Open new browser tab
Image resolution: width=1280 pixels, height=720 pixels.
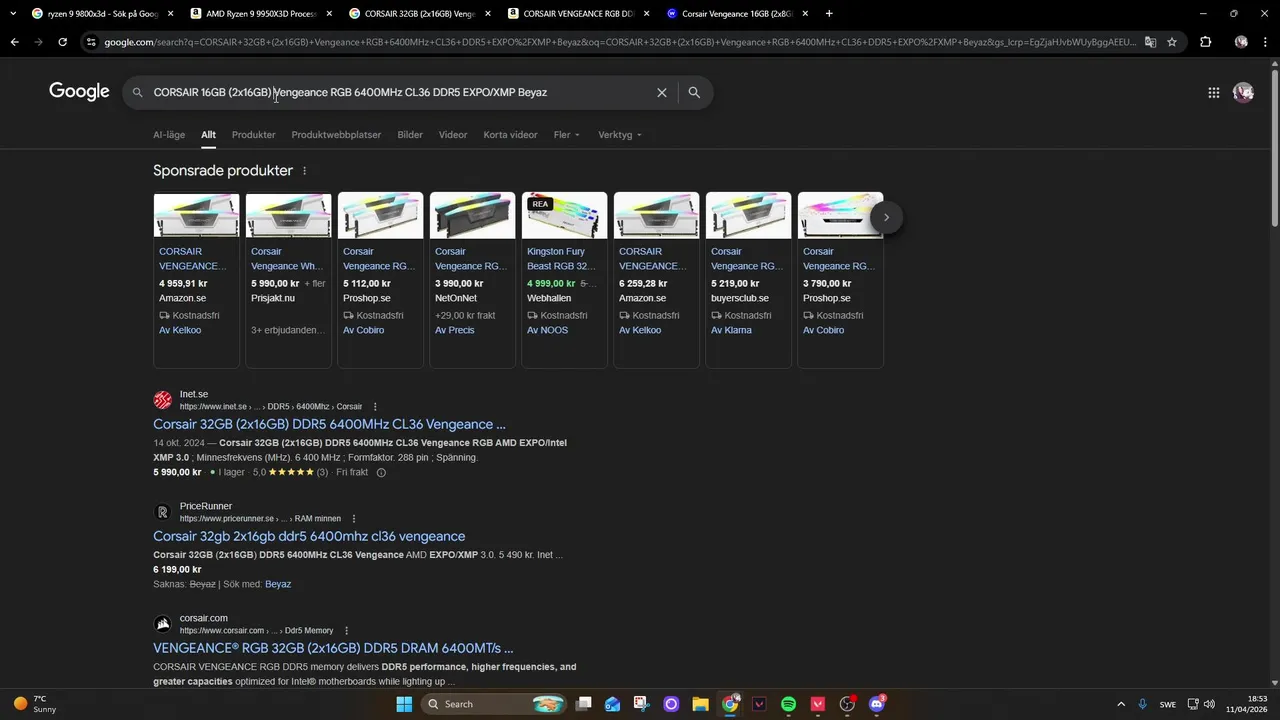829,14
